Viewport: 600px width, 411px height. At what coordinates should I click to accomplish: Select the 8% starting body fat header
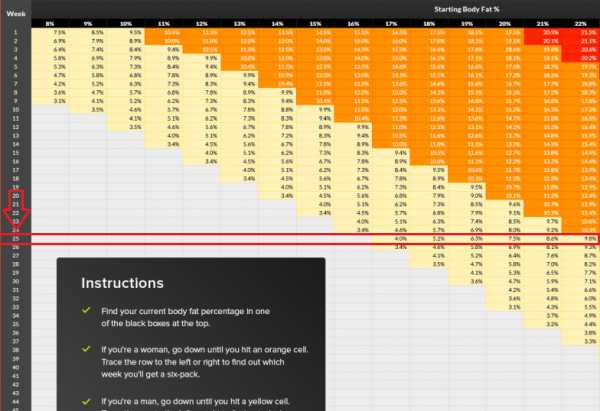pyautogui.click(x=50, y=24)
